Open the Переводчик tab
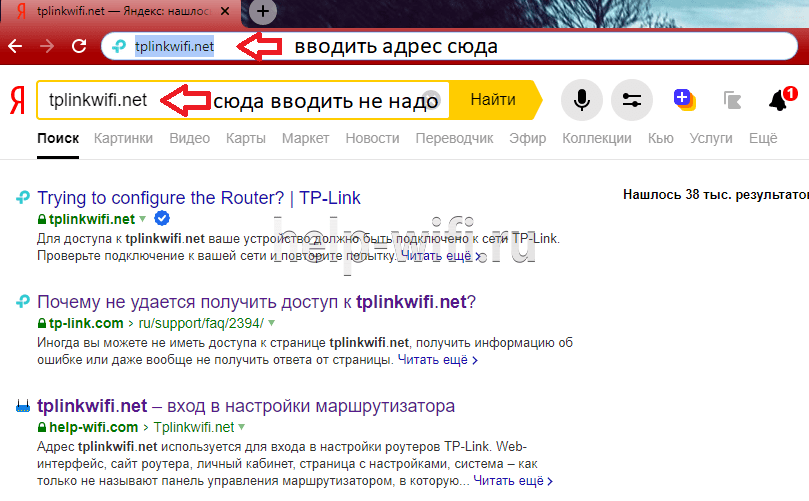This screenshot has height=501, width=809. (x=454, y=138)
